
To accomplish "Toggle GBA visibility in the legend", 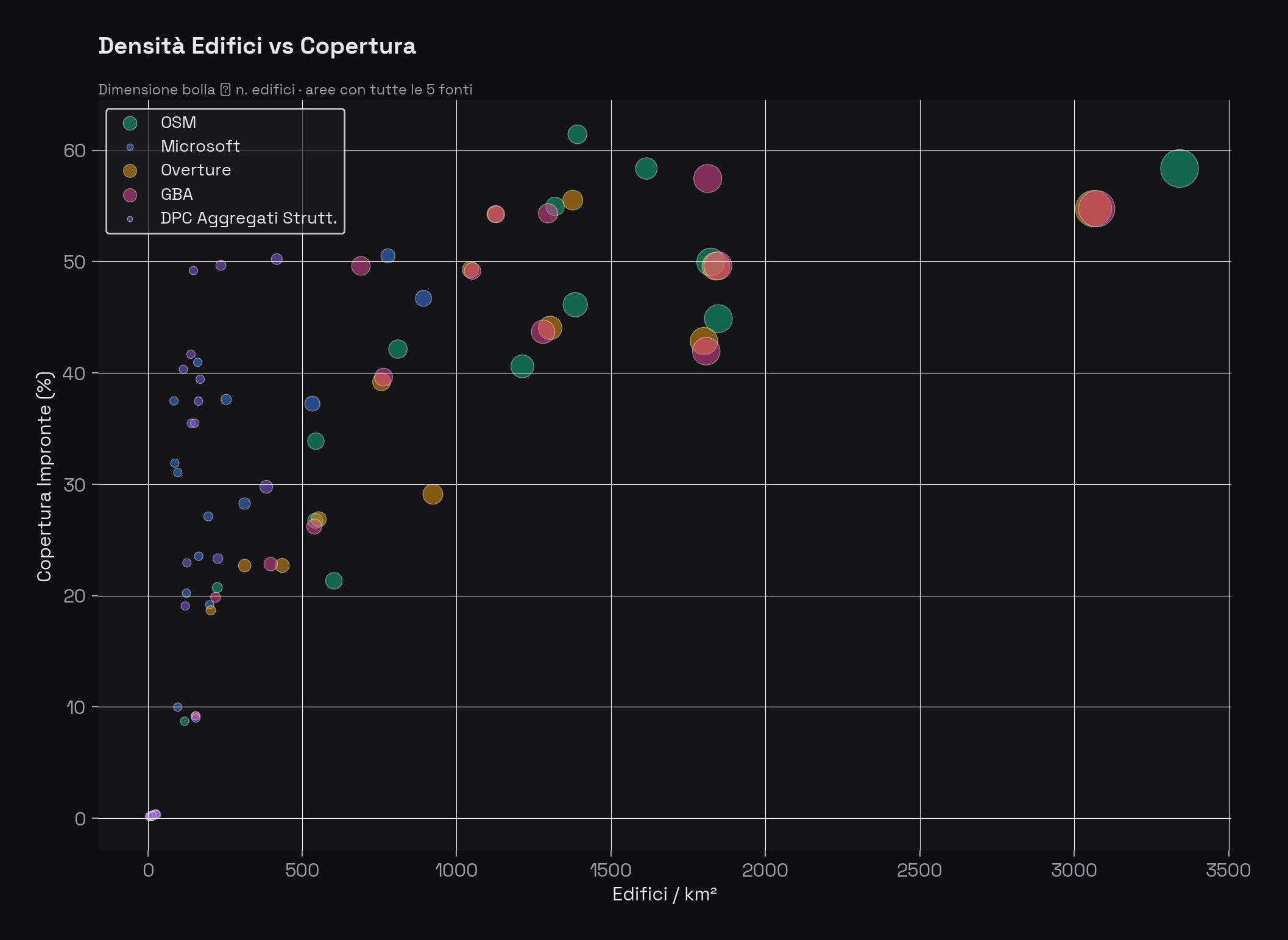I will 175,194.
